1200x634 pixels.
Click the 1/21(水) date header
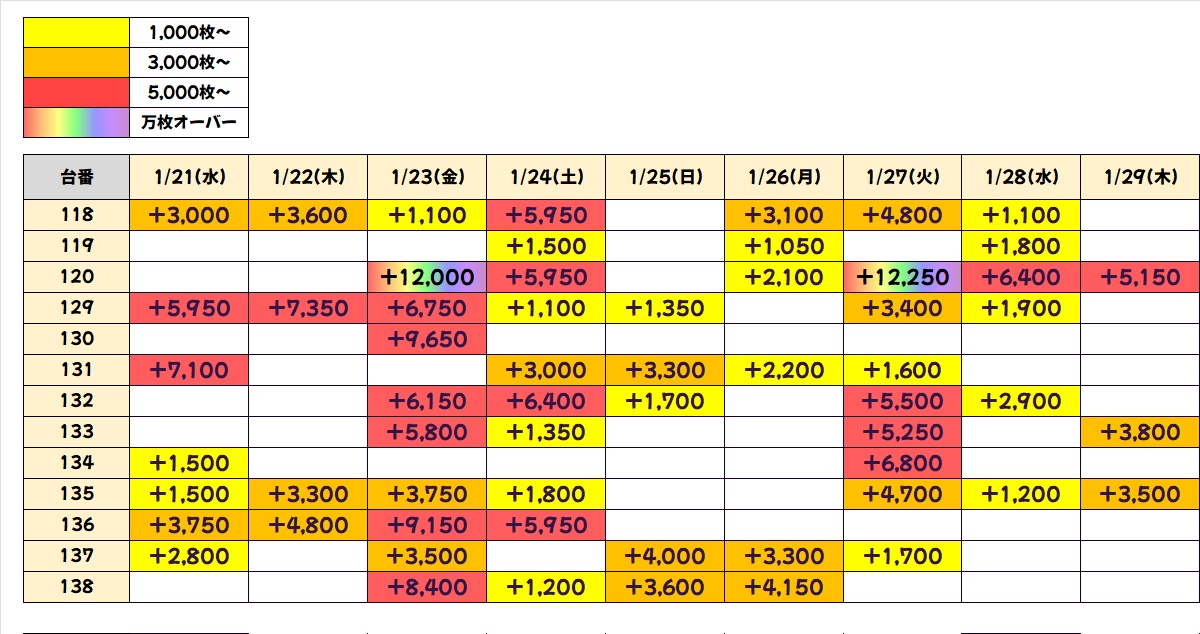click(190, 177)
